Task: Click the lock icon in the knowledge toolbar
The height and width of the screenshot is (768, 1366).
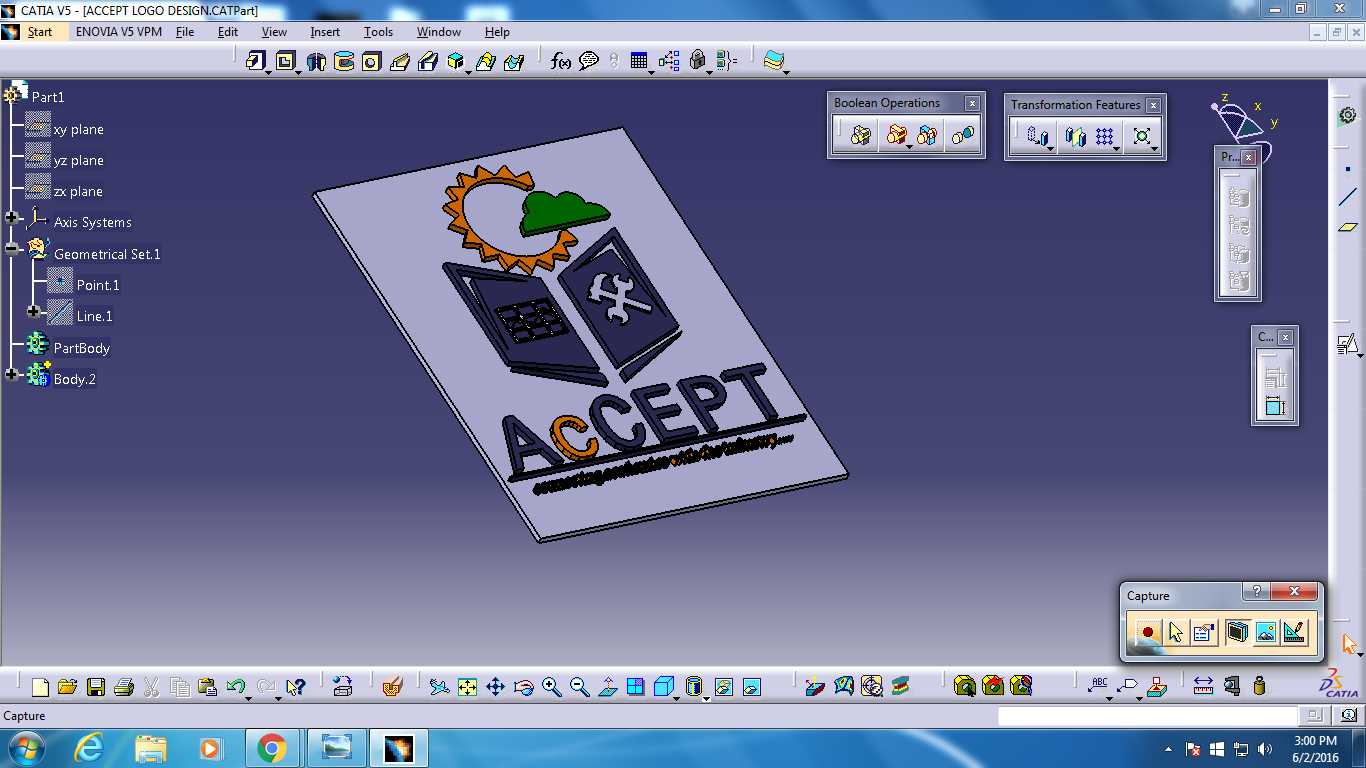Action: (698, 61)
